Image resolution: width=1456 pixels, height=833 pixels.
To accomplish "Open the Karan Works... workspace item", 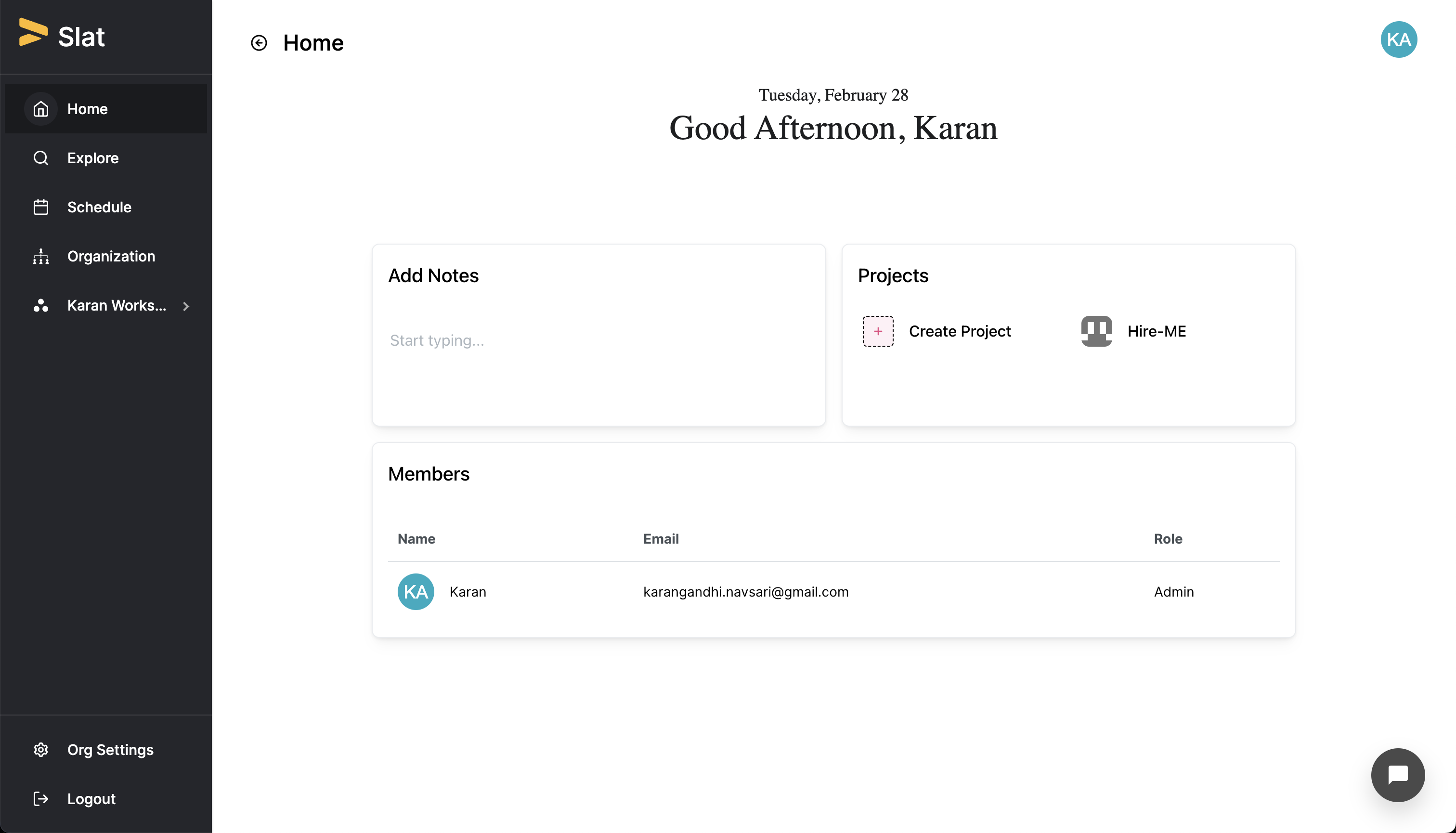I will 106,305.
